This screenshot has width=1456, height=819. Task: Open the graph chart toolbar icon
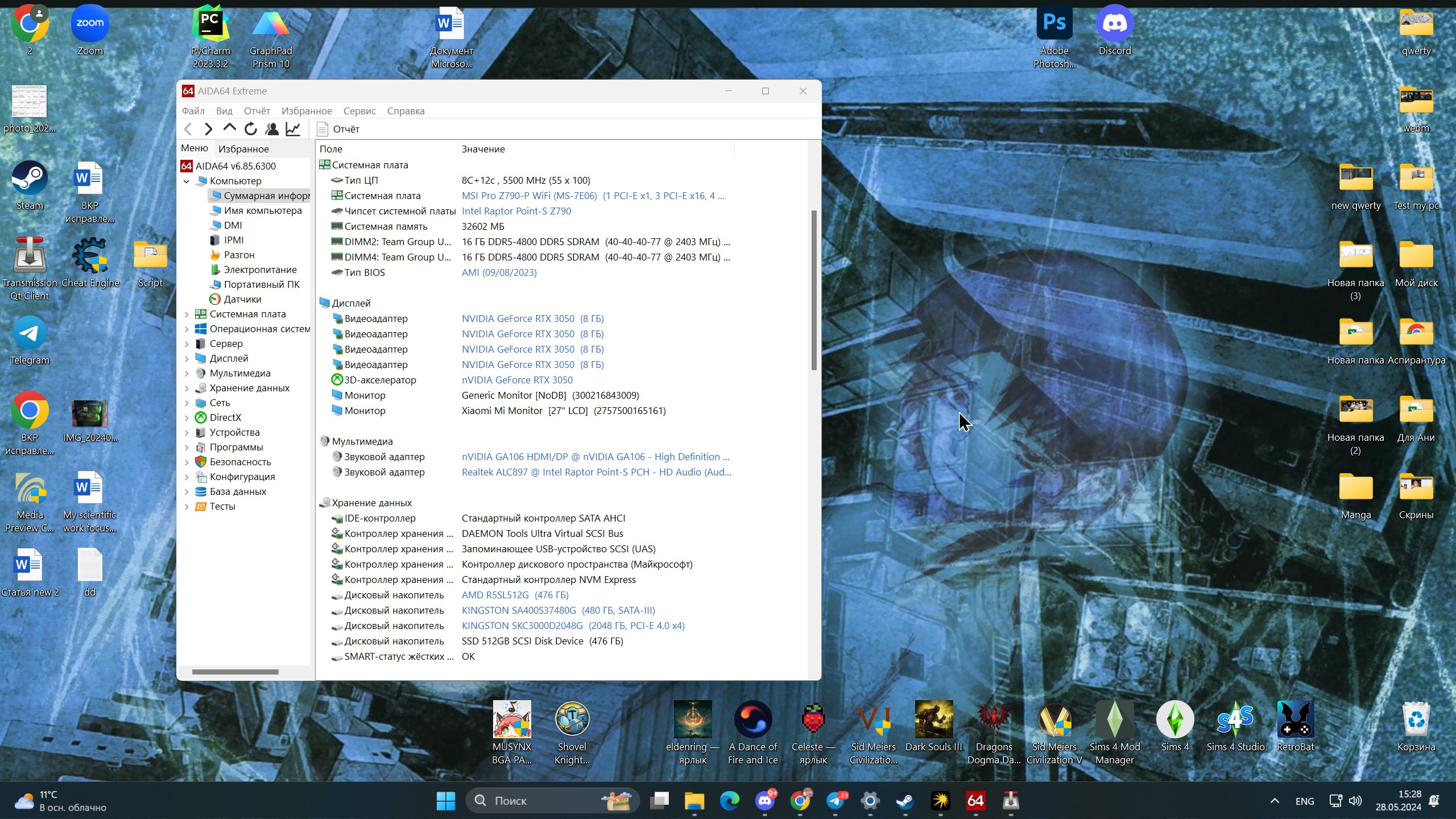(x=293, y=129)
